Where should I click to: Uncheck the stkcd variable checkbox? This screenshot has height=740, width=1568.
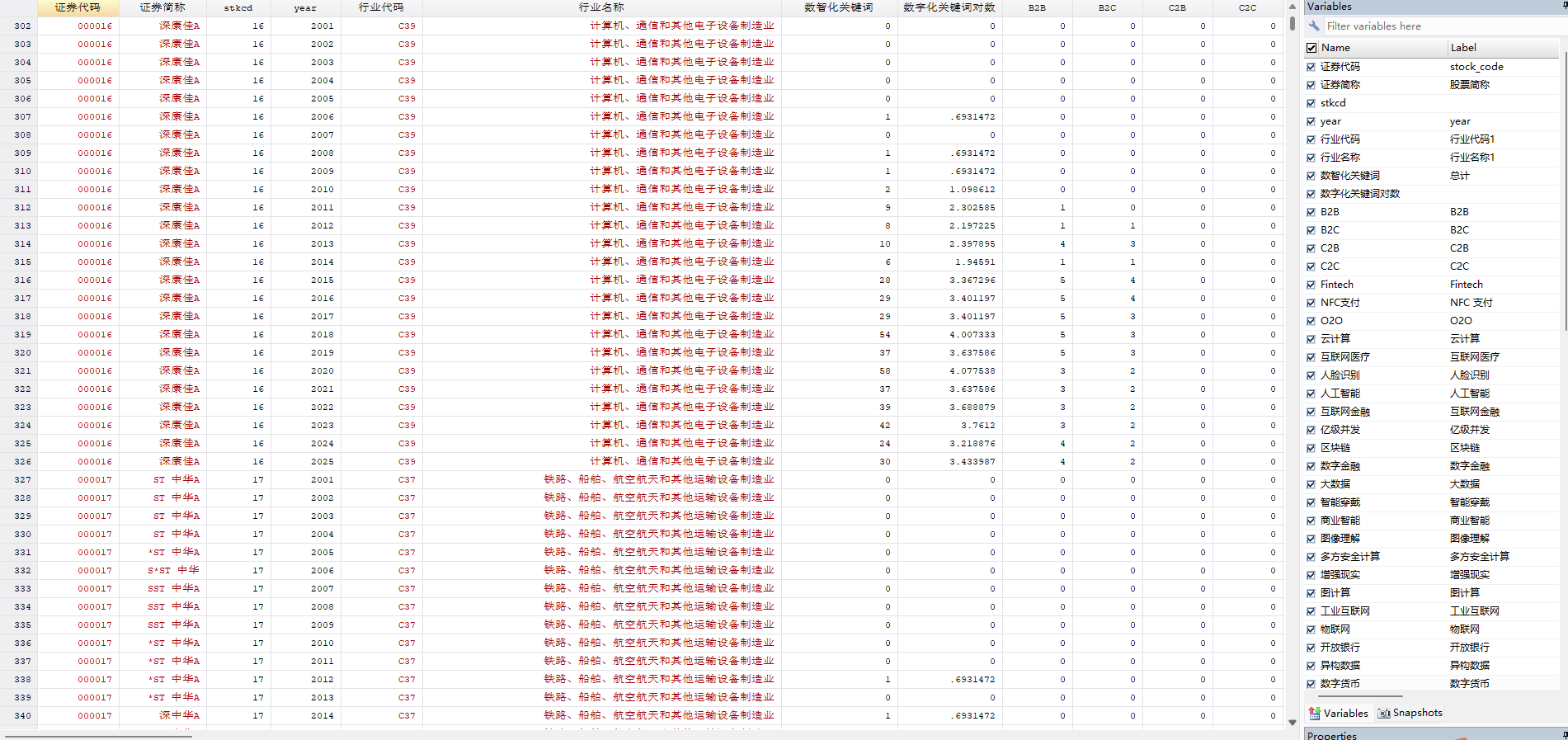[1311, 103]
